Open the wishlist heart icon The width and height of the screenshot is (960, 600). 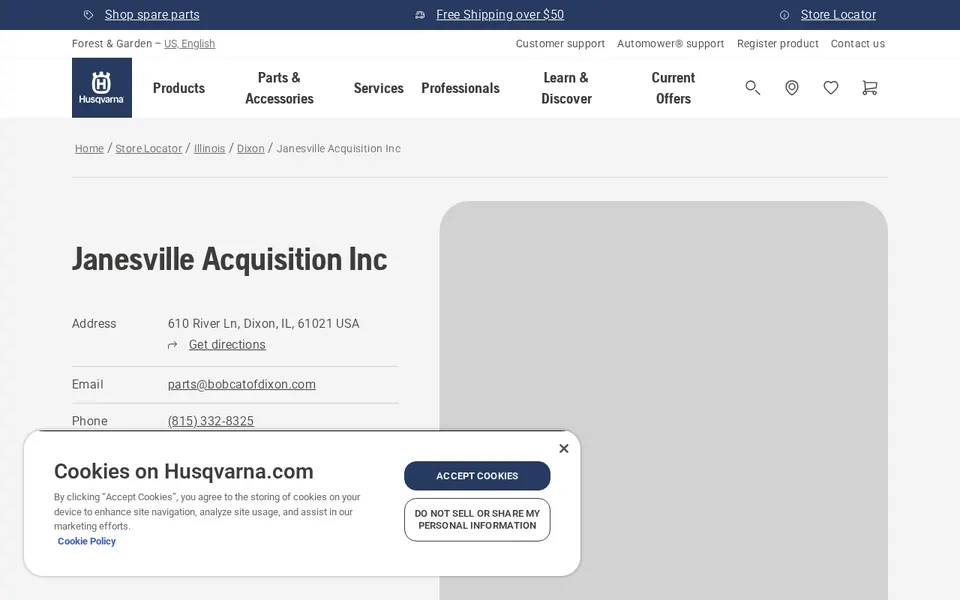click(831, 88)
